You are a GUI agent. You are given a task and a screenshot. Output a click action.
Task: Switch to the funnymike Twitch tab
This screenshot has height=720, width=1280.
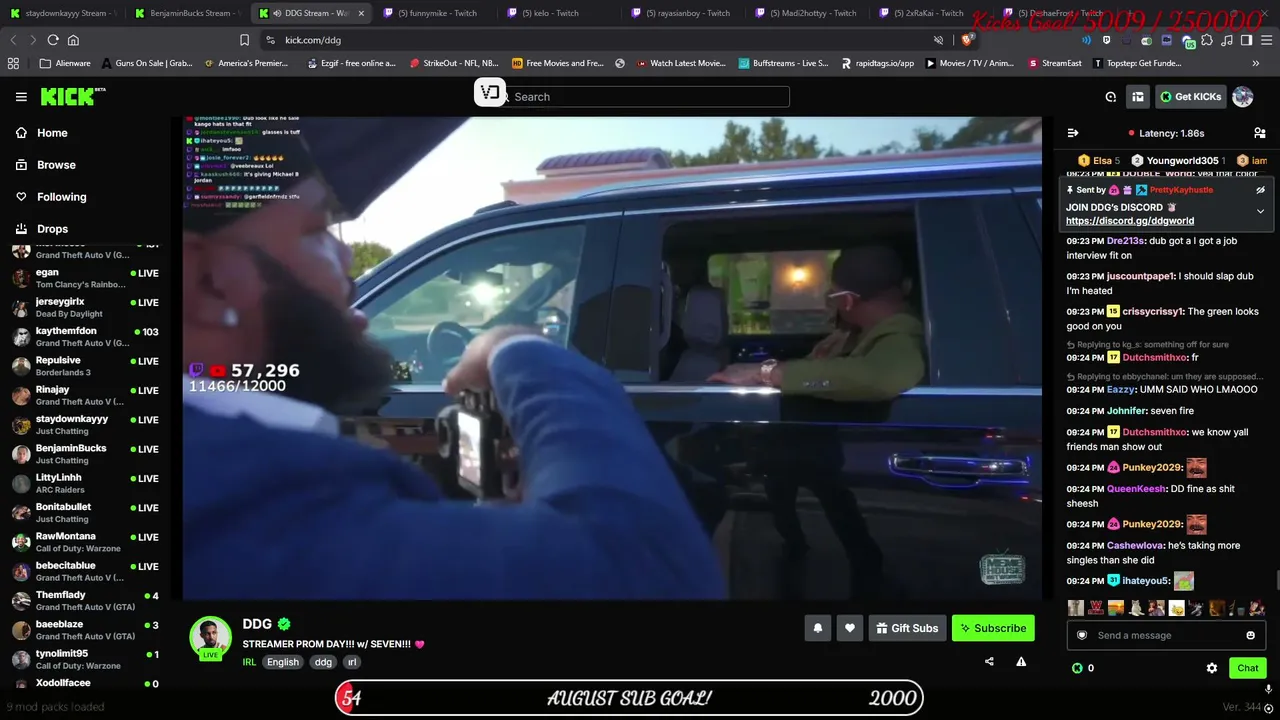pyautogui.click(x=434, y=13)
